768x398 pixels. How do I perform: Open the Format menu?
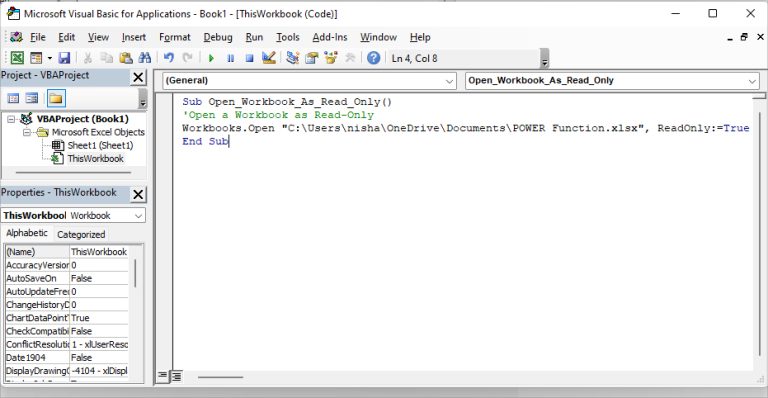tap(175, 37)
